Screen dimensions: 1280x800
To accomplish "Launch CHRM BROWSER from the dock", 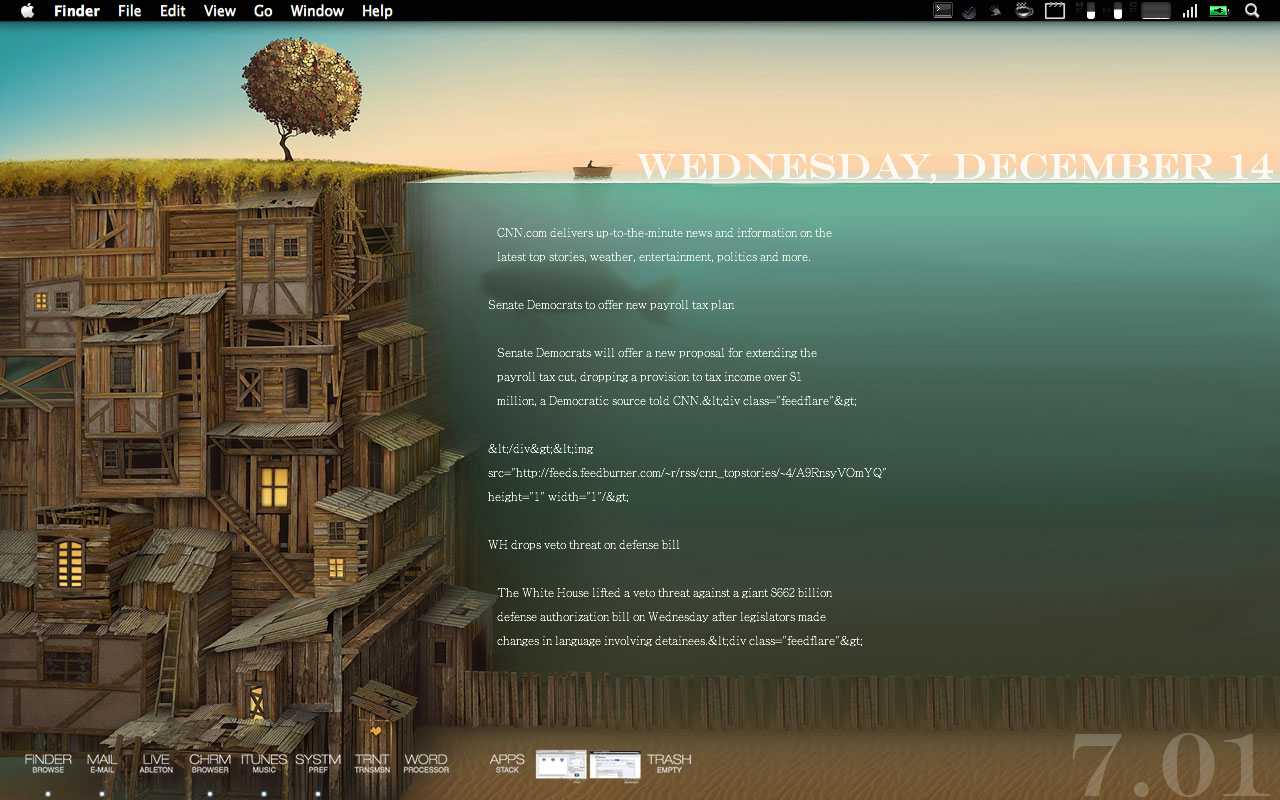I will [210, 764].
